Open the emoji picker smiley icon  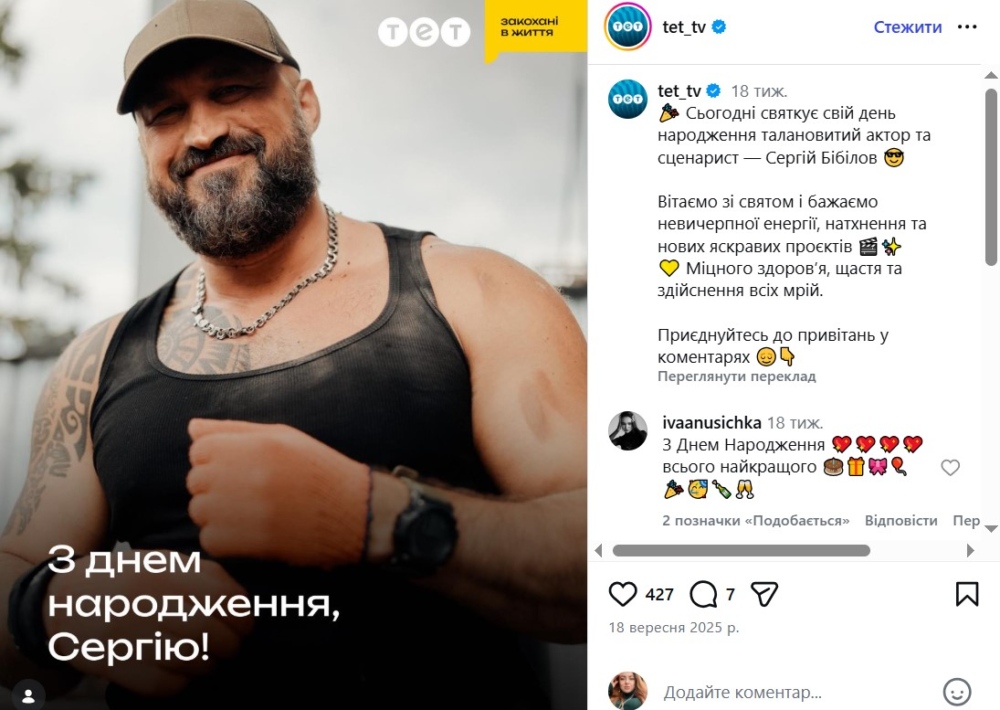[957, 692]
